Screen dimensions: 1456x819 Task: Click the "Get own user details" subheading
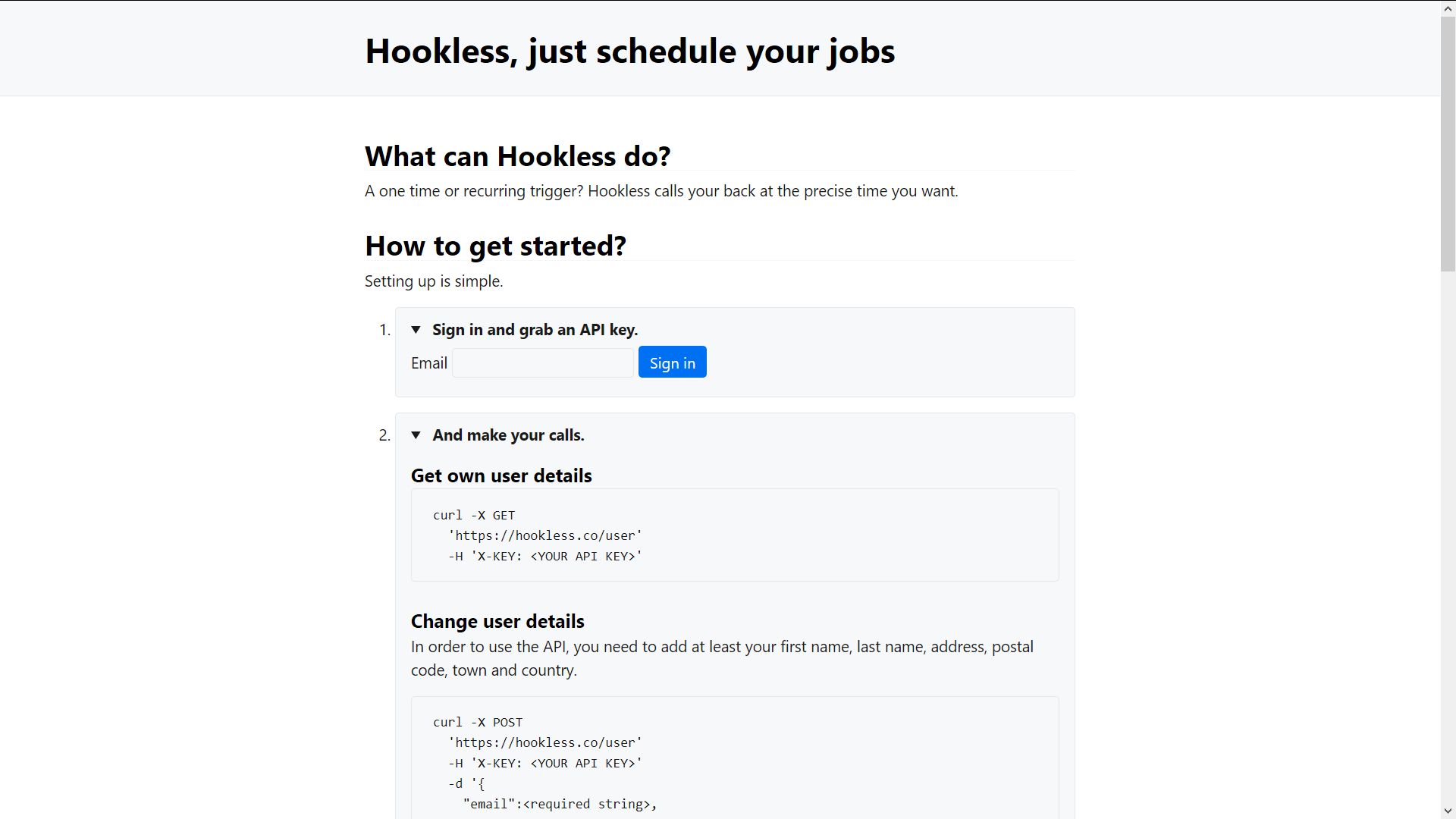(x=500, y=475)
